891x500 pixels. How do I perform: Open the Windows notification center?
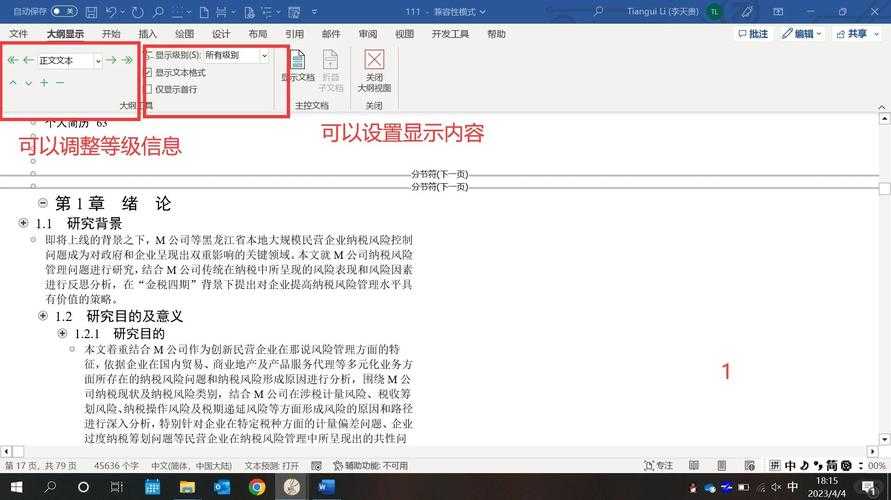(869, 487)
